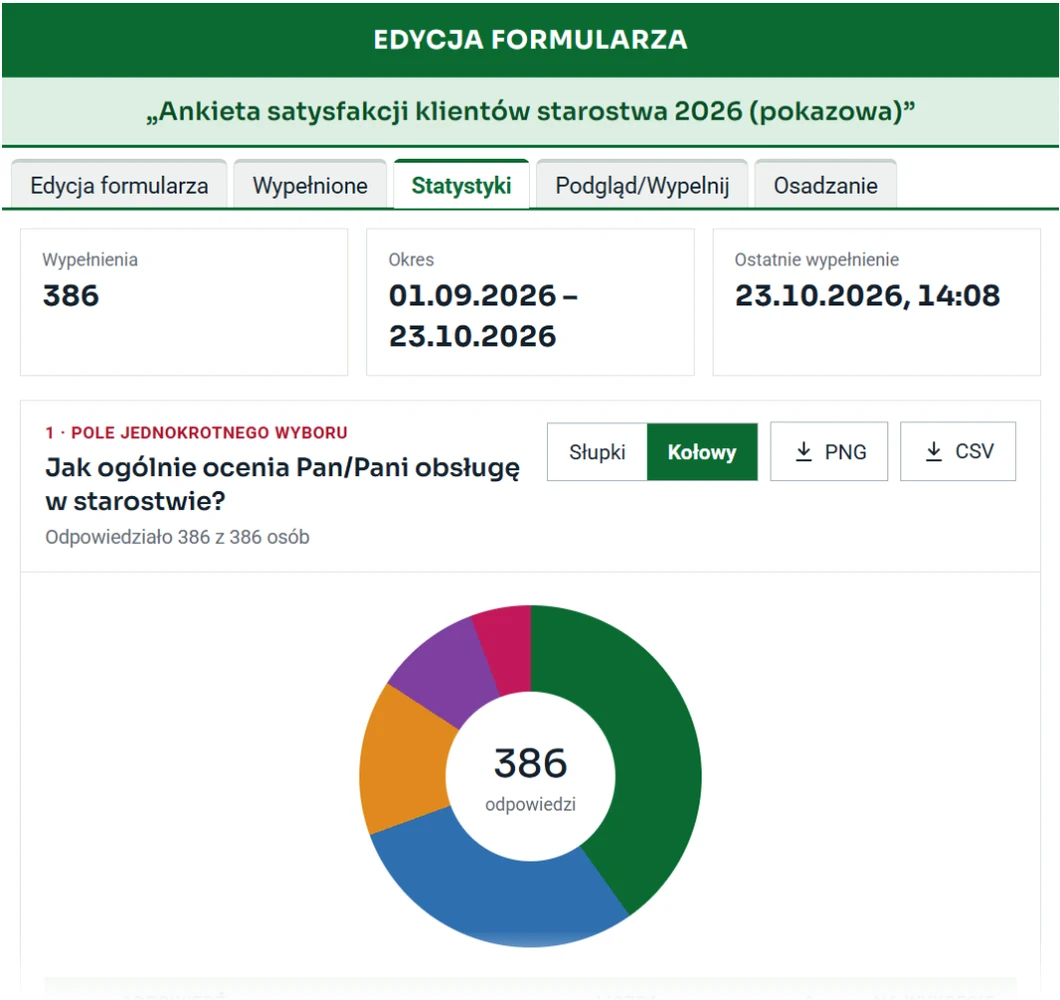The width and height of the screenshot is (1060, 1000).
Task: Click the Odpowiedziało 386 z 386 osób text
Action: tap(177, 537)
